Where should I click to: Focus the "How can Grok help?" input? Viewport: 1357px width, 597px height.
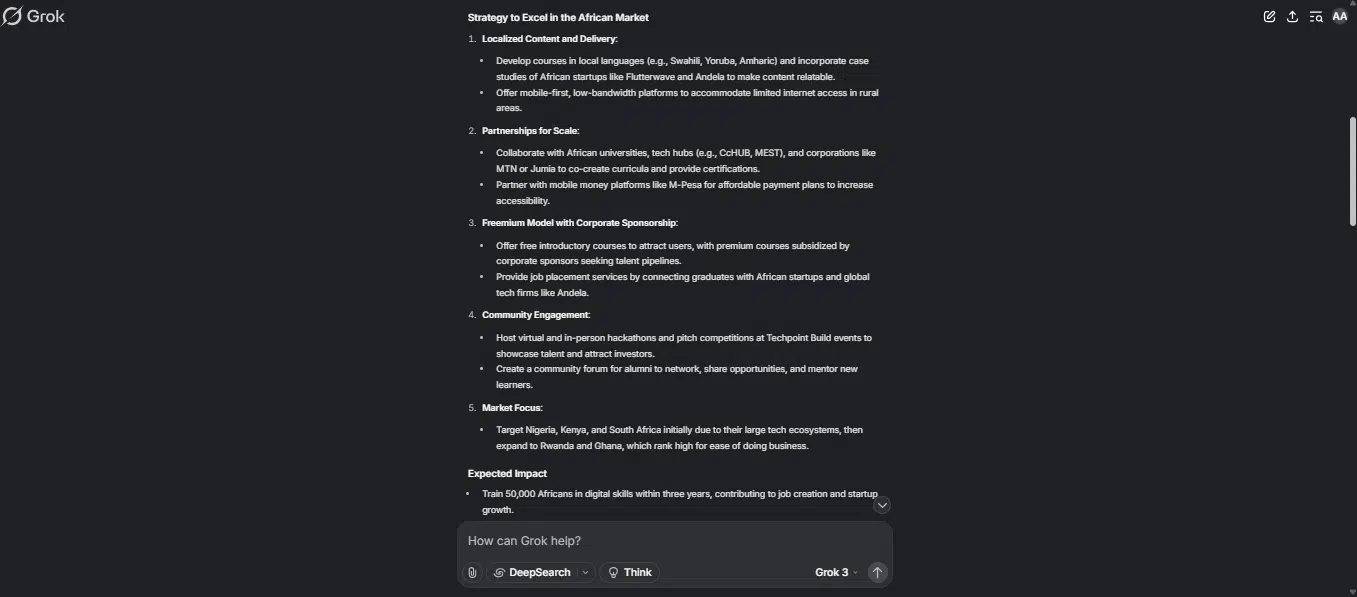point(674,541)
